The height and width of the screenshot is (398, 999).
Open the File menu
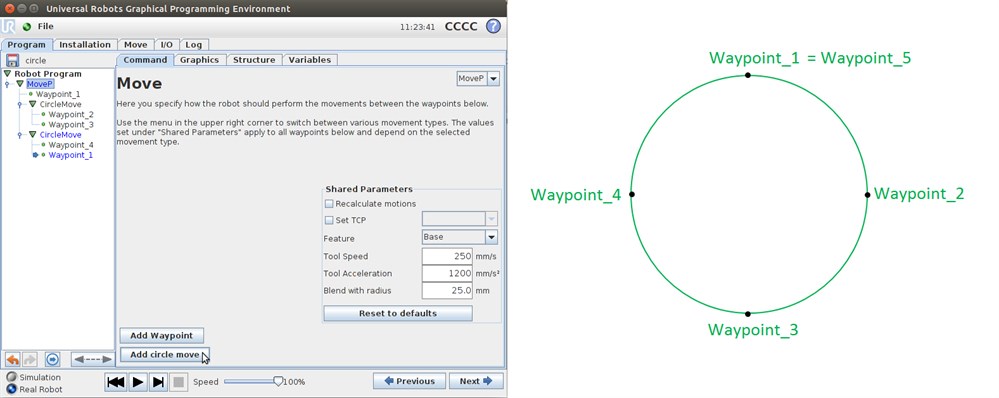46,27
